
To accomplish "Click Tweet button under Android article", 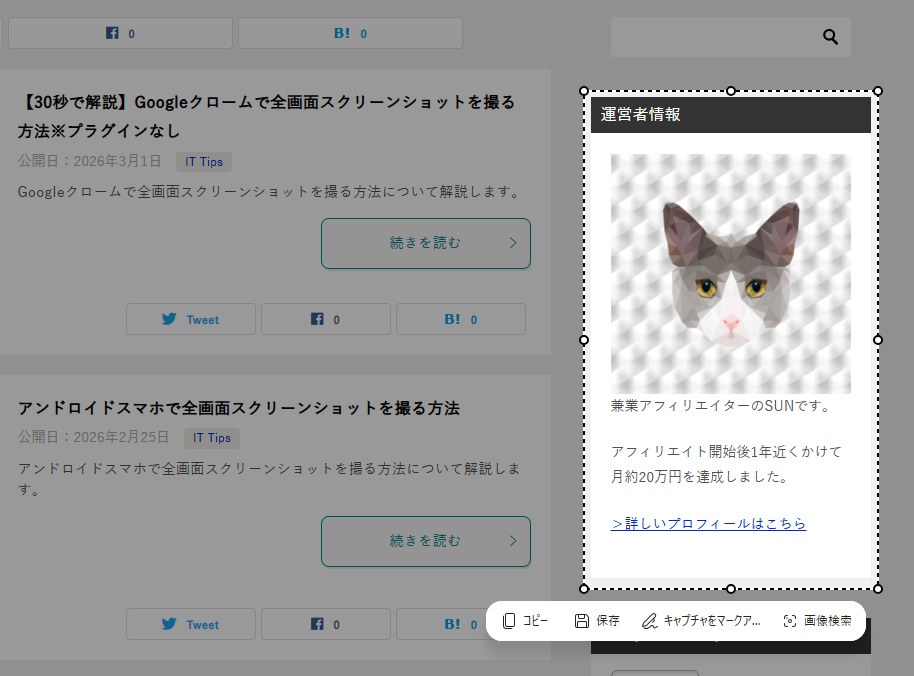I will pyautogui.click(x=191, y=624).
